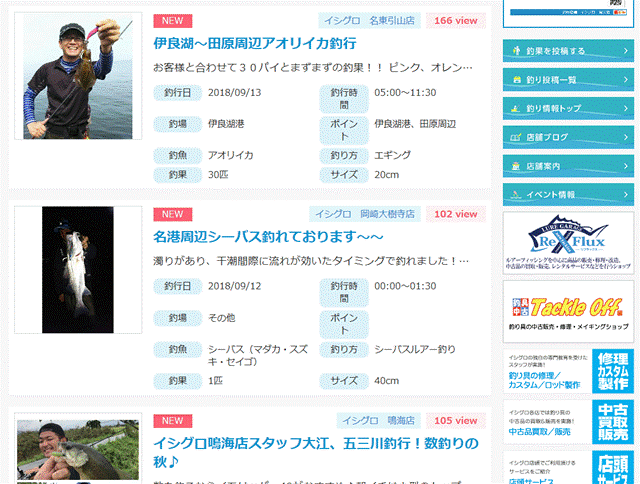Click the 30匹 catch count value
The height and width of the screenshot is (484, 640).
click(x=218, y=175)
